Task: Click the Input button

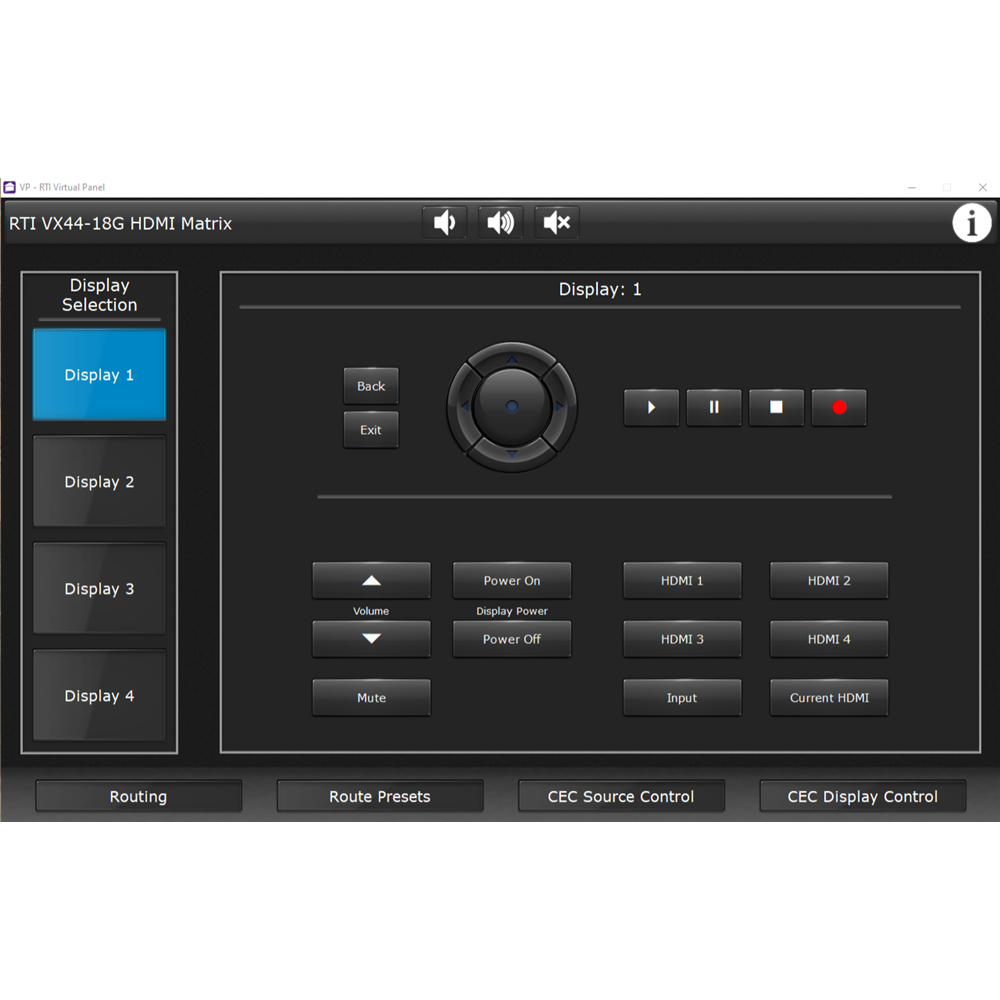Action: (x=682, y=698)
